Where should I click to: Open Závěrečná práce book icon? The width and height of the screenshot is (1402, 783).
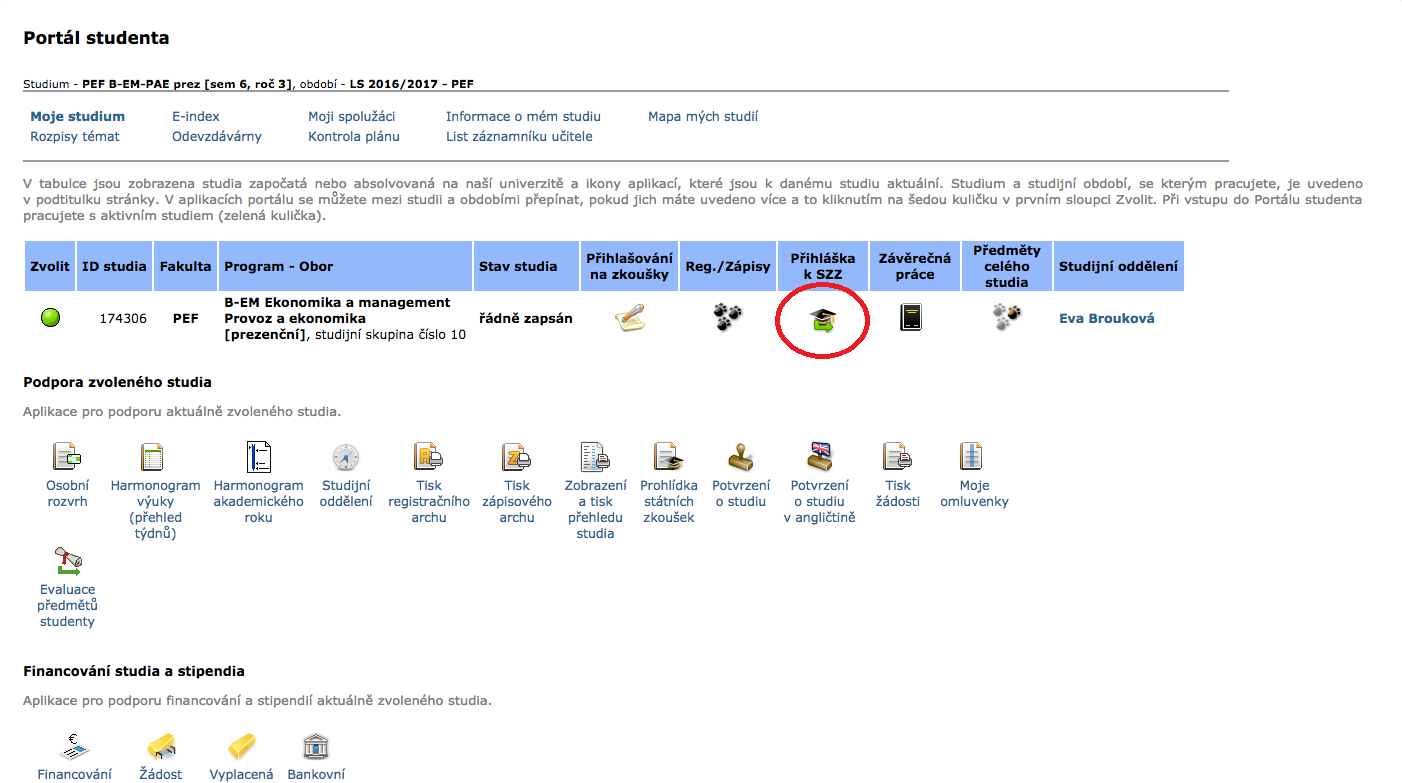(910, 319)
